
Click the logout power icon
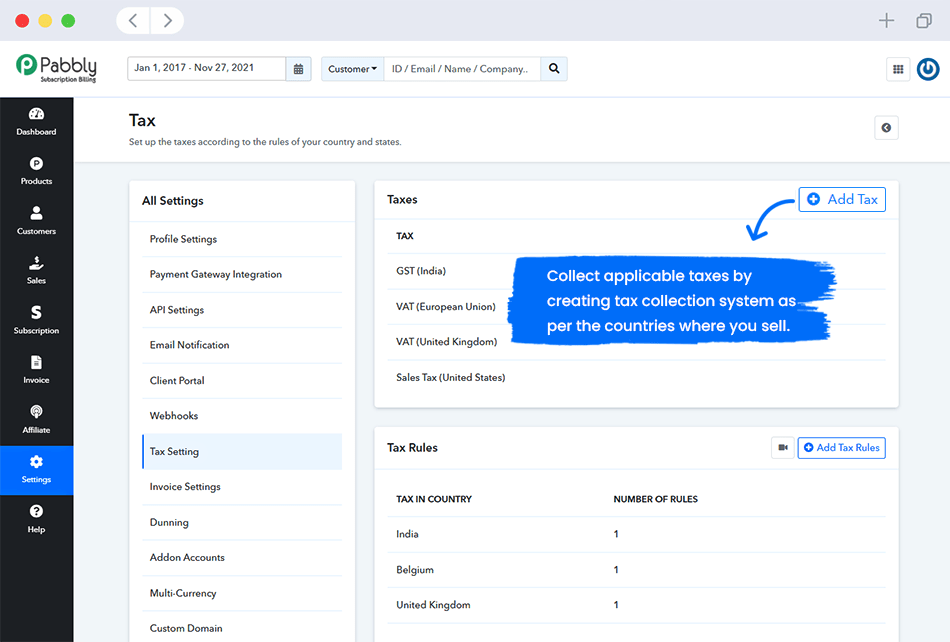(928, 68)
